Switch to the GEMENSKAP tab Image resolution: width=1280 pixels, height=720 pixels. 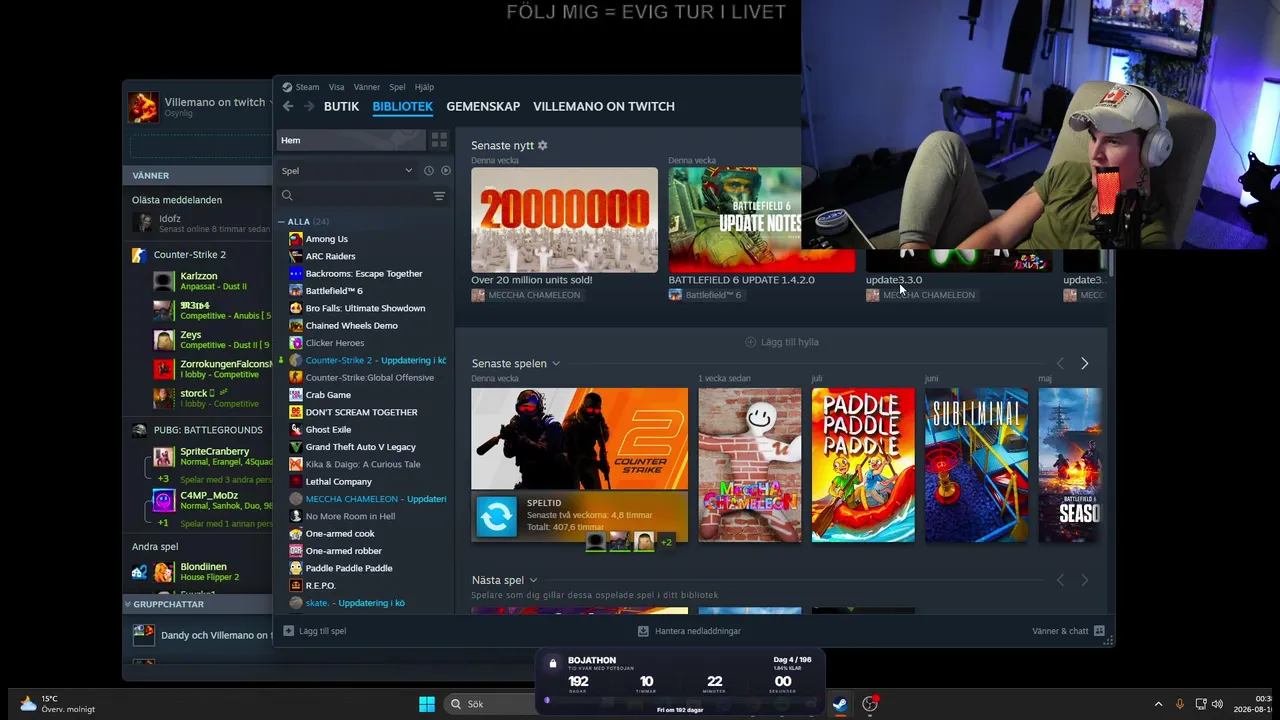click(x=483, y=107)
